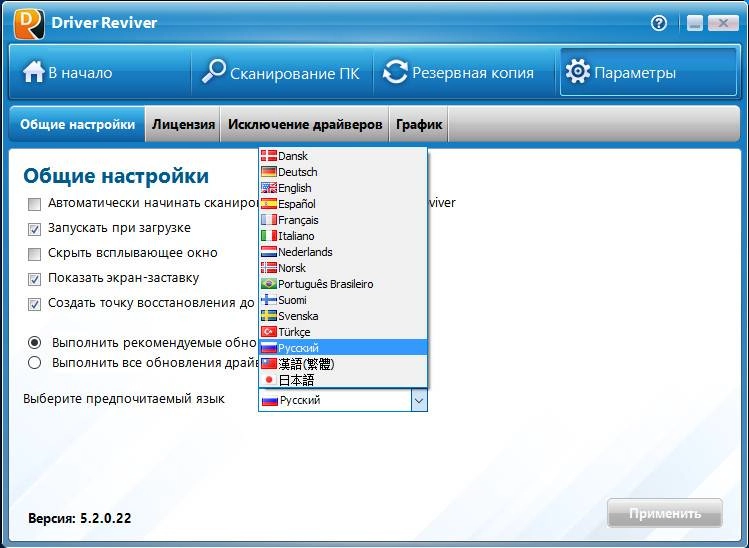Open Параметры section

(x=648, y=72)
